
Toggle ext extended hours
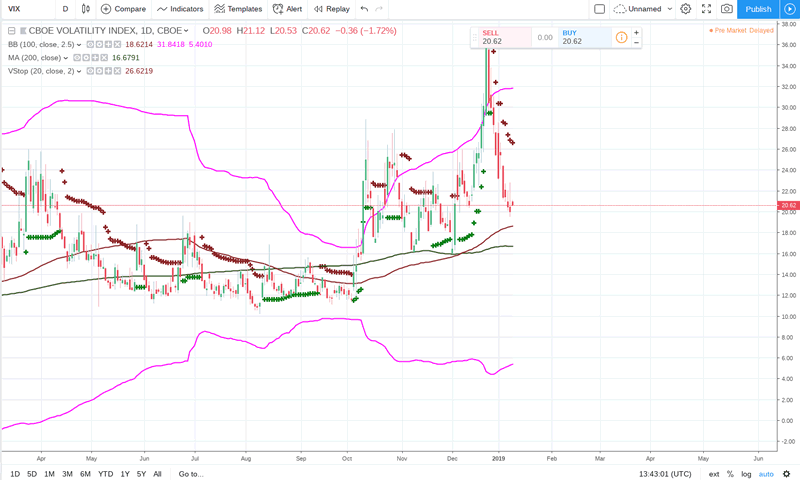(x=714, y=474)
